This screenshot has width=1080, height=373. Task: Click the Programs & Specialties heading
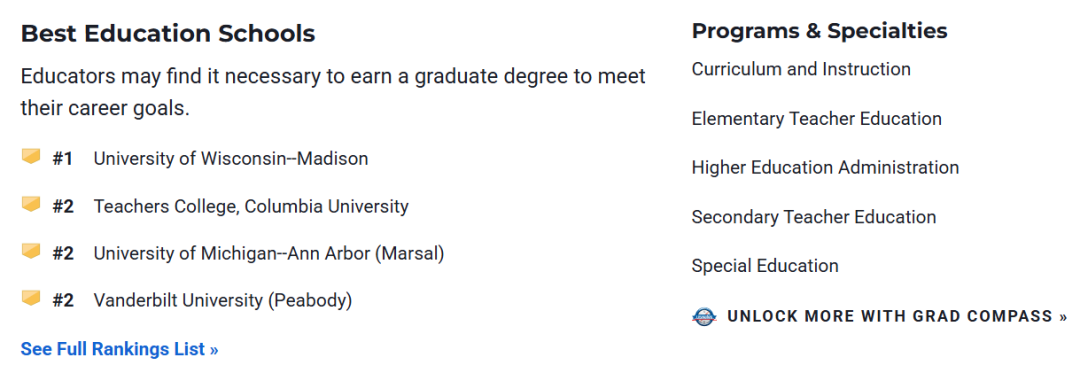(820, 31)
